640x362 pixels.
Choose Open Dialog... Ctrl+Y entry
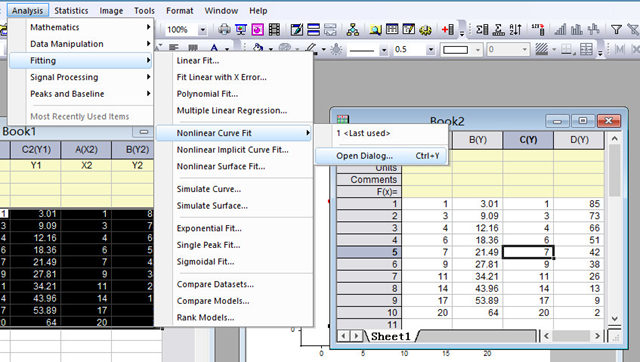pyautogui.click(x=381, y=156)
